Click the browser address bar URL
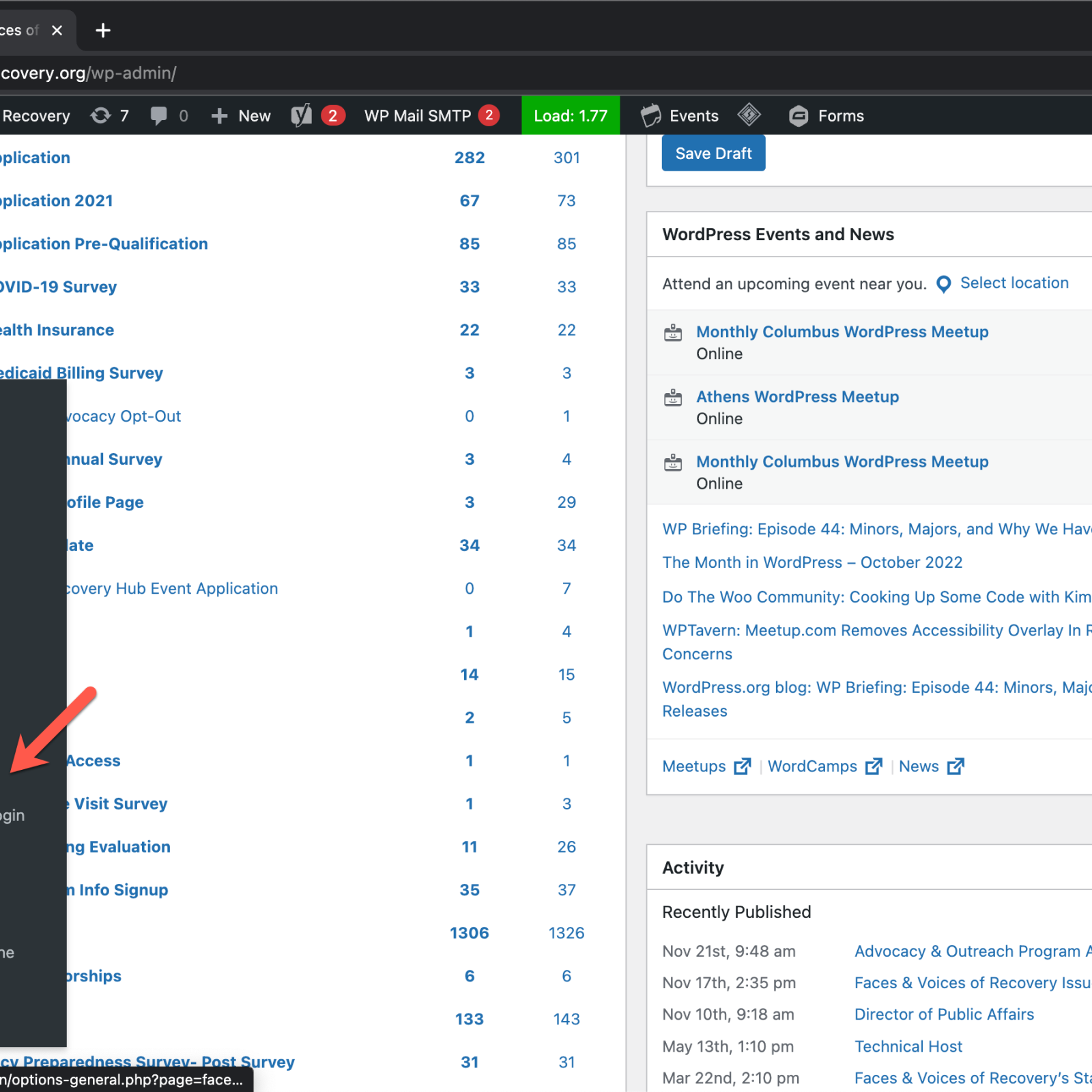Viewport: 1092px width, 1092px height. 89,73
